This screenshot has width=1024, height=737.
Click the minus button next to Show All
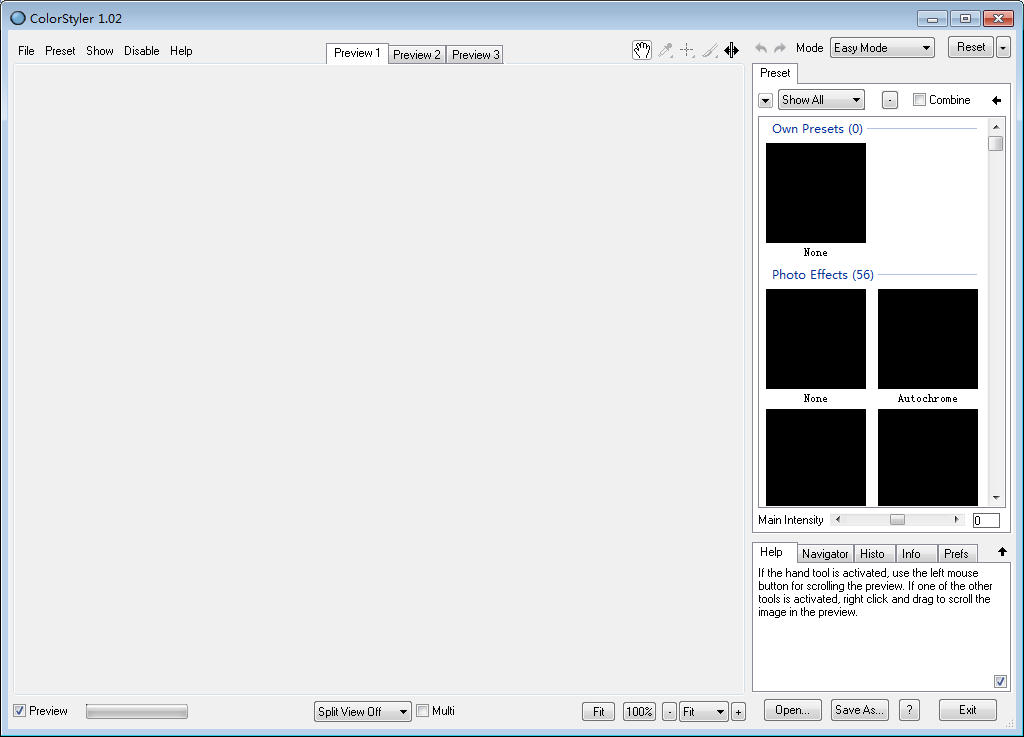point(889,100)
